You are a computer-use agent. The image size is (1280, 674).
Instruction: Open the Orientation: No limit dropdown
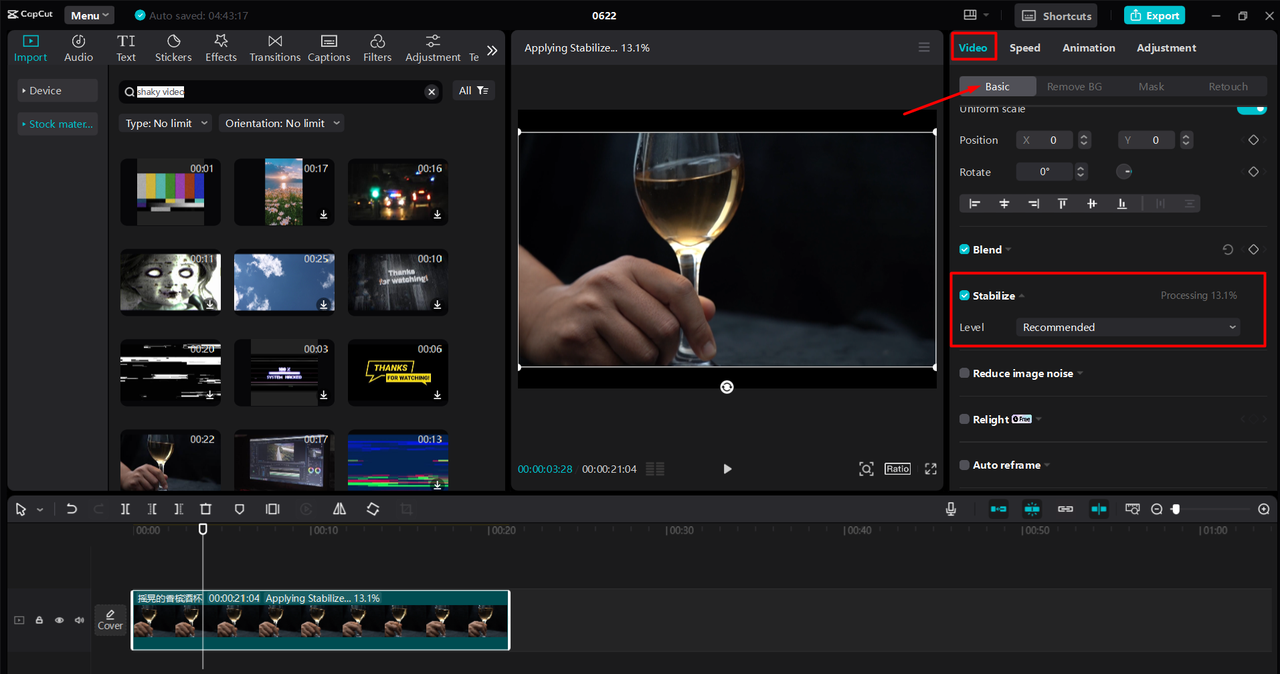[x=282, y=123]
